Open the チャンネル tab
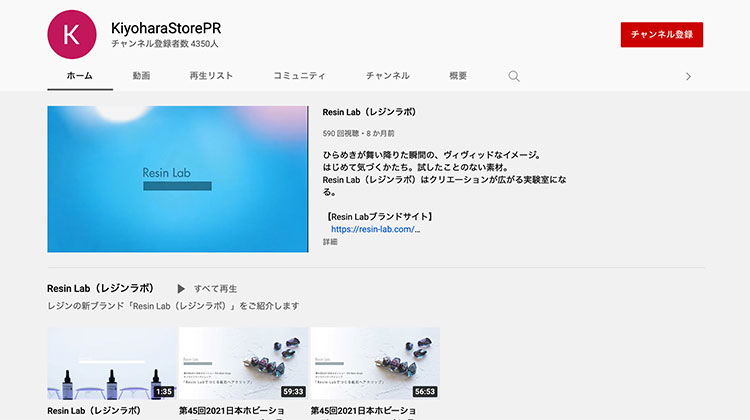 (x=387, y=76)
